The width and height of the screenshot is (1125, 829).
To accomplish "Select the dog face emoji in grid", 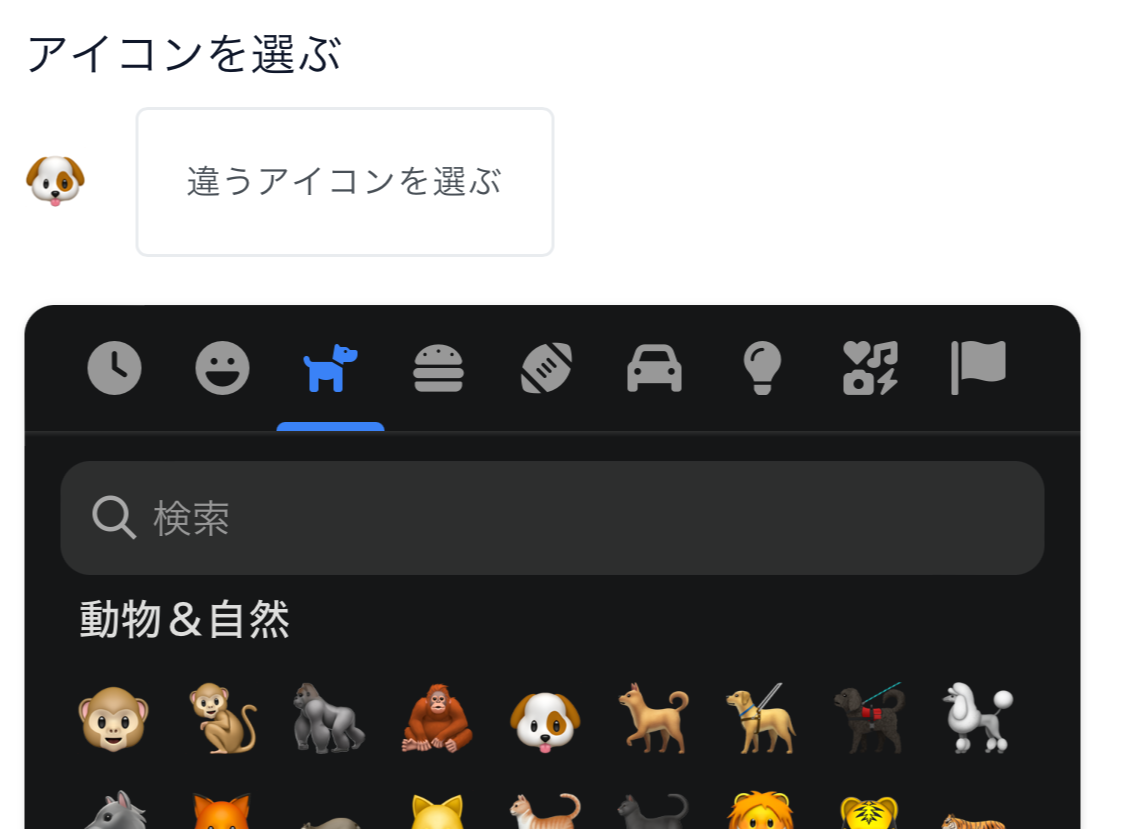I will coord(545,721).
